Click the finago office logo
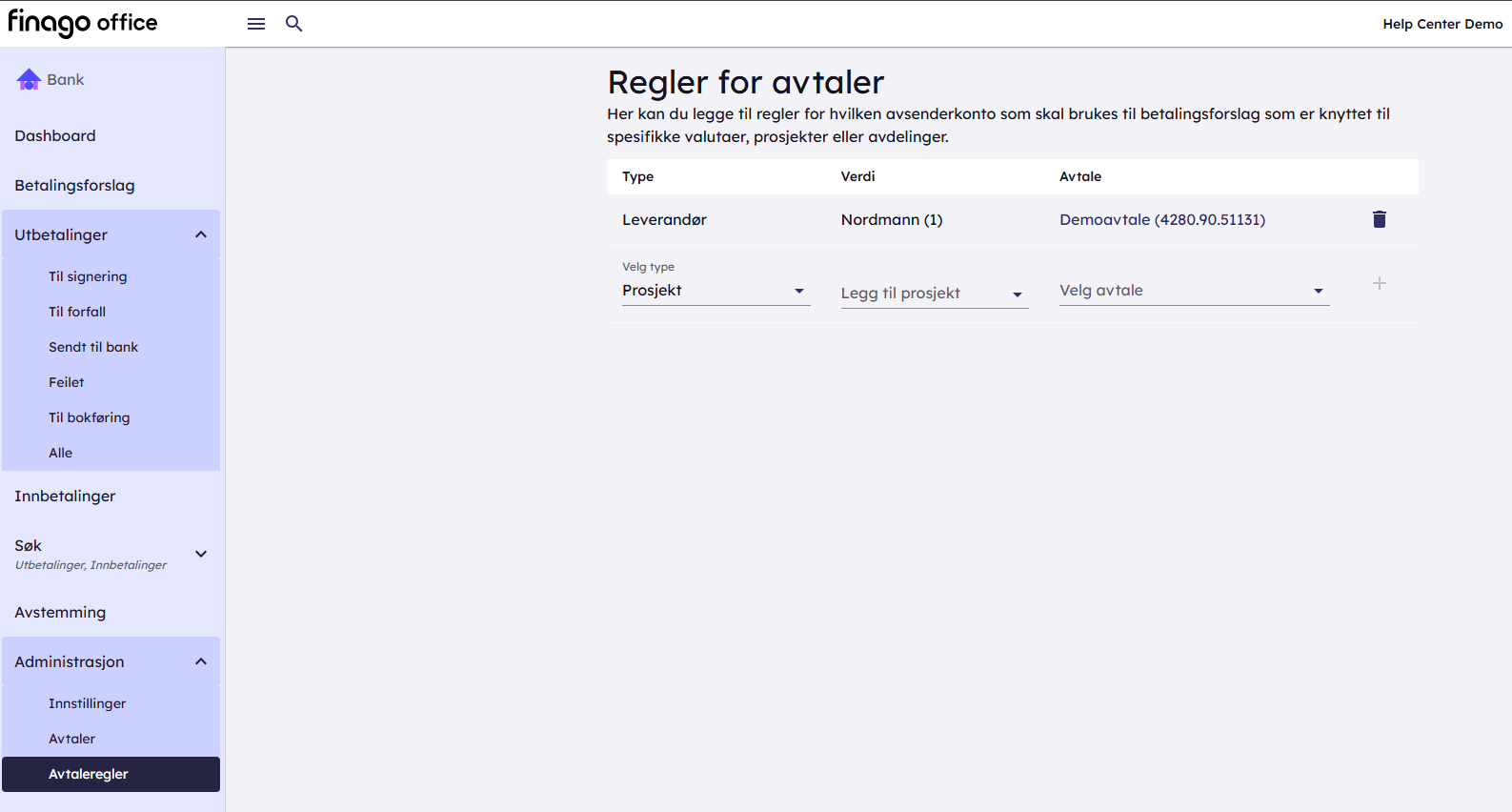The width and height of the screenshot is (1512, 812). click(83, 23)
